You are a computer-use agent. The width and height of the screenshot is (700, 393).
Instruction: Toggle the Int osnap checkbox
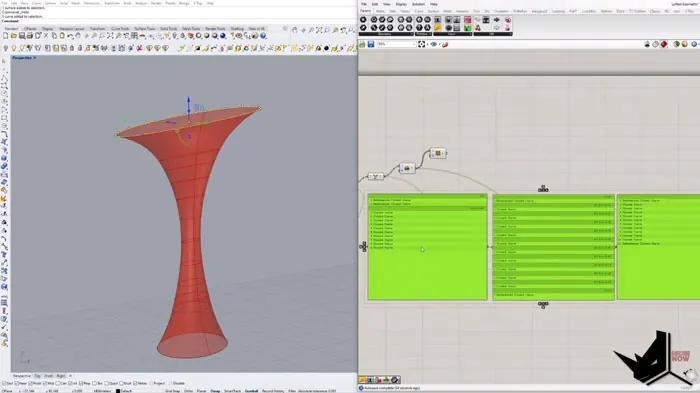click(x=70, y=383)
